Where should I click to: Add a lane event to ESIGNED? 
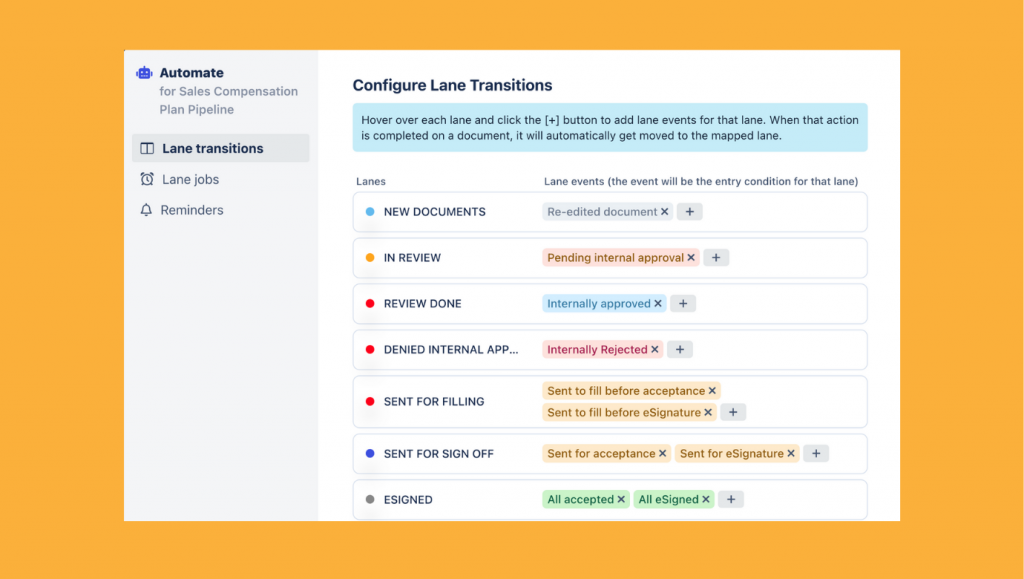click(x=731, y=499)
